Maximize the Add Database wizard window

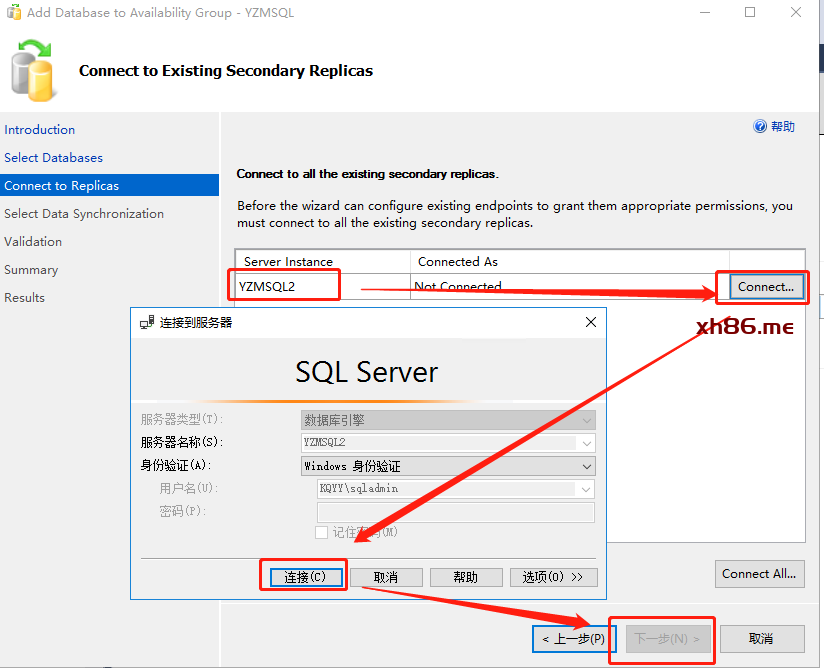point(750,13)
